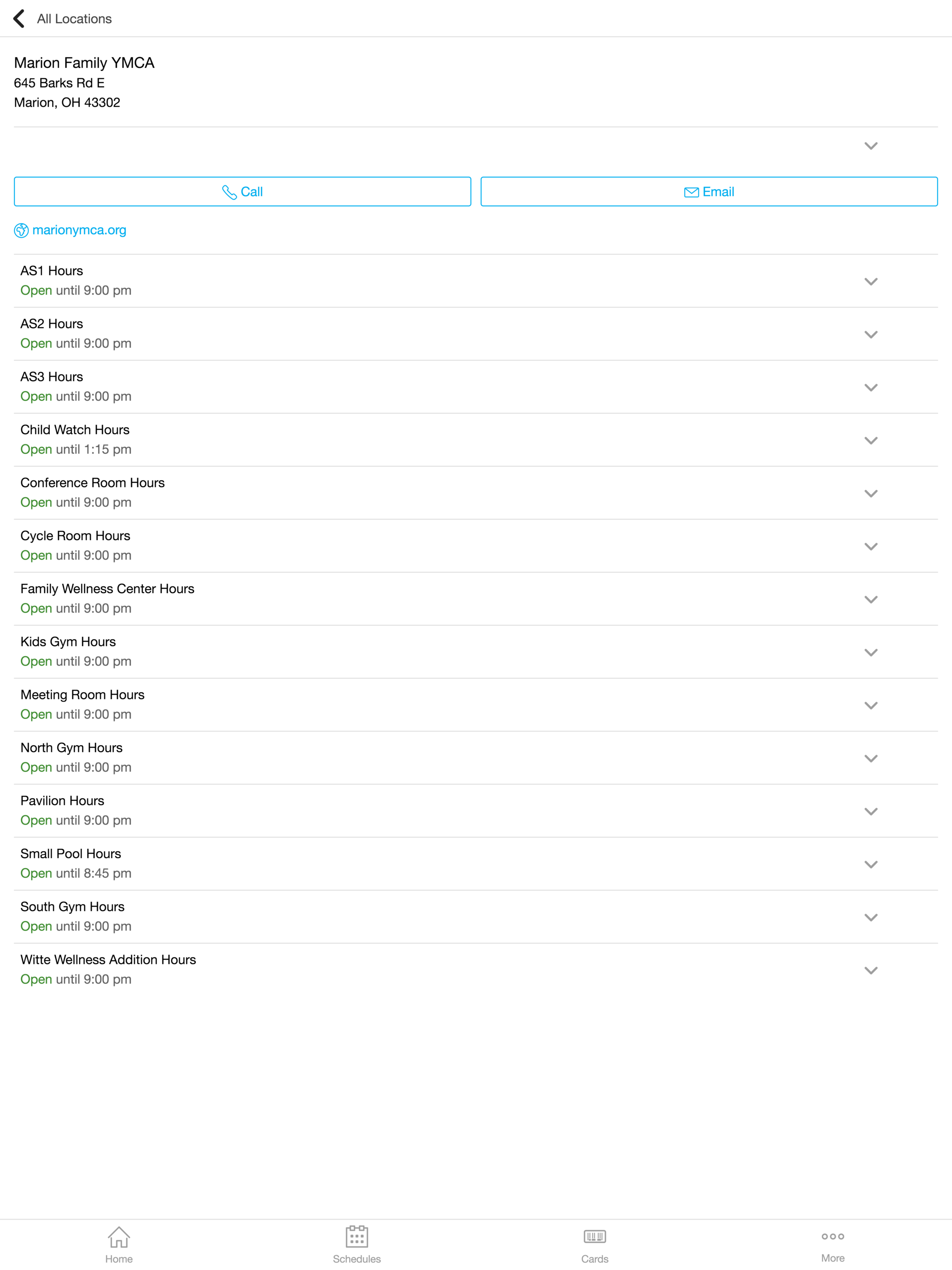Expand AS2 Hours details

pyautogui.click(x=871, y=334)
